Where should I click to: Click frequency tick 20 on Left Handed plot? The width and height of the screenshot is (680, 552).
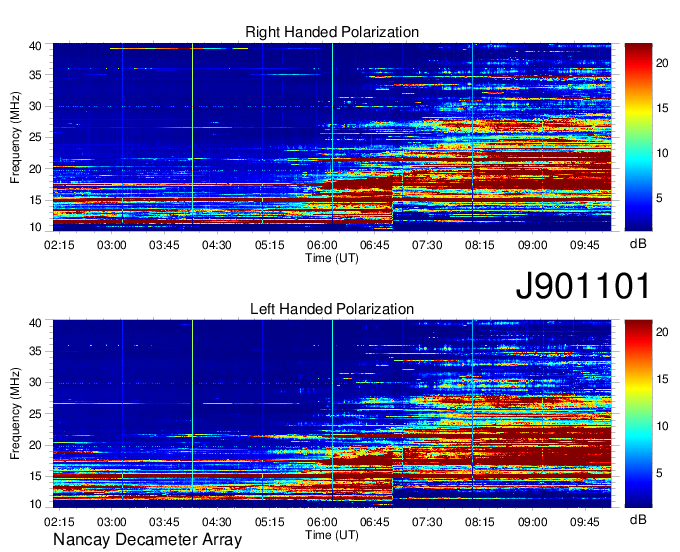pyautogui.click(x=35, y=445)
